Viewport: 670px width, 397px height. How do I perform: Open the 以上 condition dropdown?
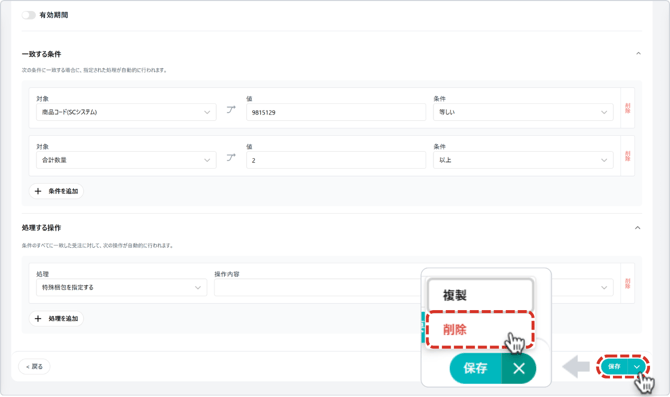pos(523,160)
